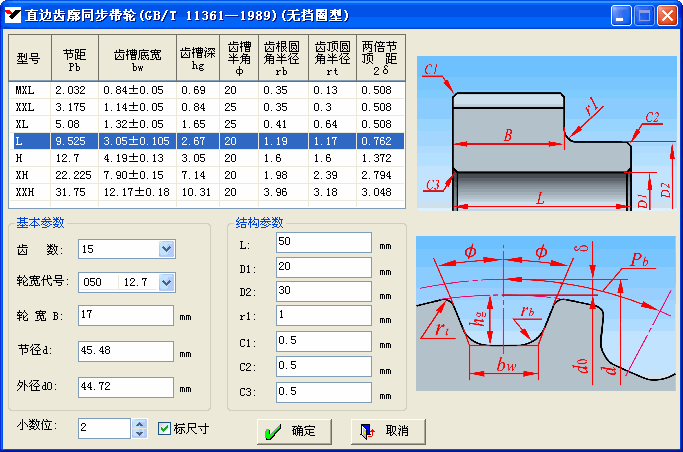683x452 pixels.
Task: Select the L type row
Action: point(207,141)
